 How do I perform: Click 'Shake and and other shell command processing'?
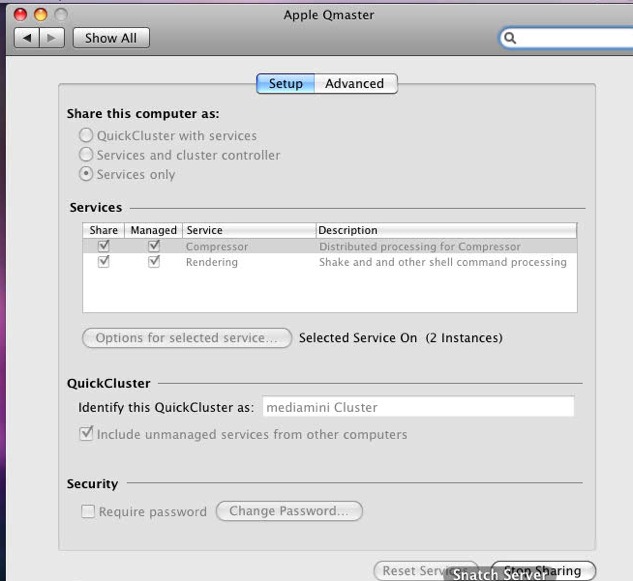[443, 262]
